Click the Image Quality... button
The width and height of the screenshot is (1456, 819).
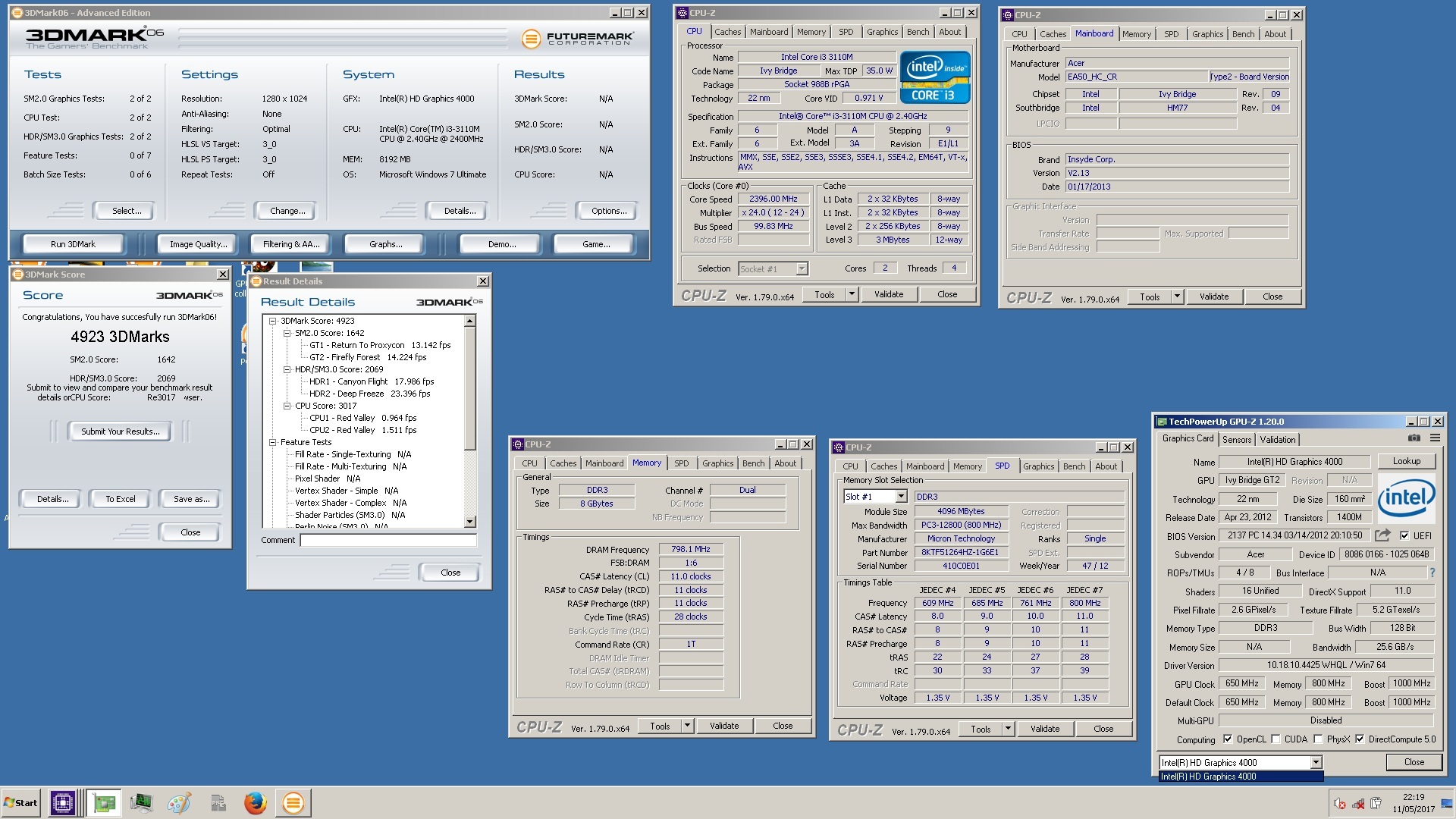click(x=198, y=244)
